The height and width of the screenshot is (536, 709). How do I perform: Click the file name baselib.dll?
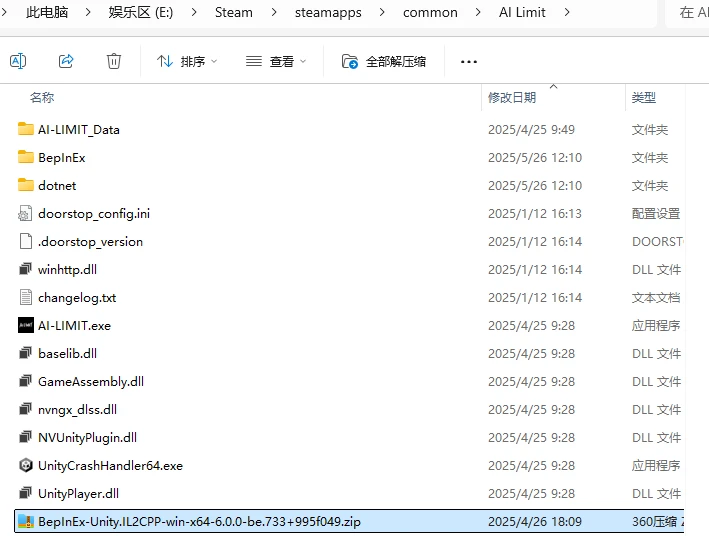[67, 353]
